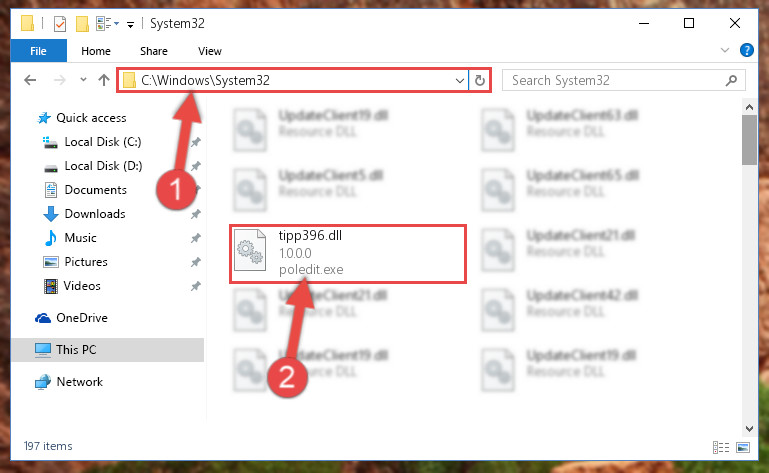Switch to large icons view layout

743,447
